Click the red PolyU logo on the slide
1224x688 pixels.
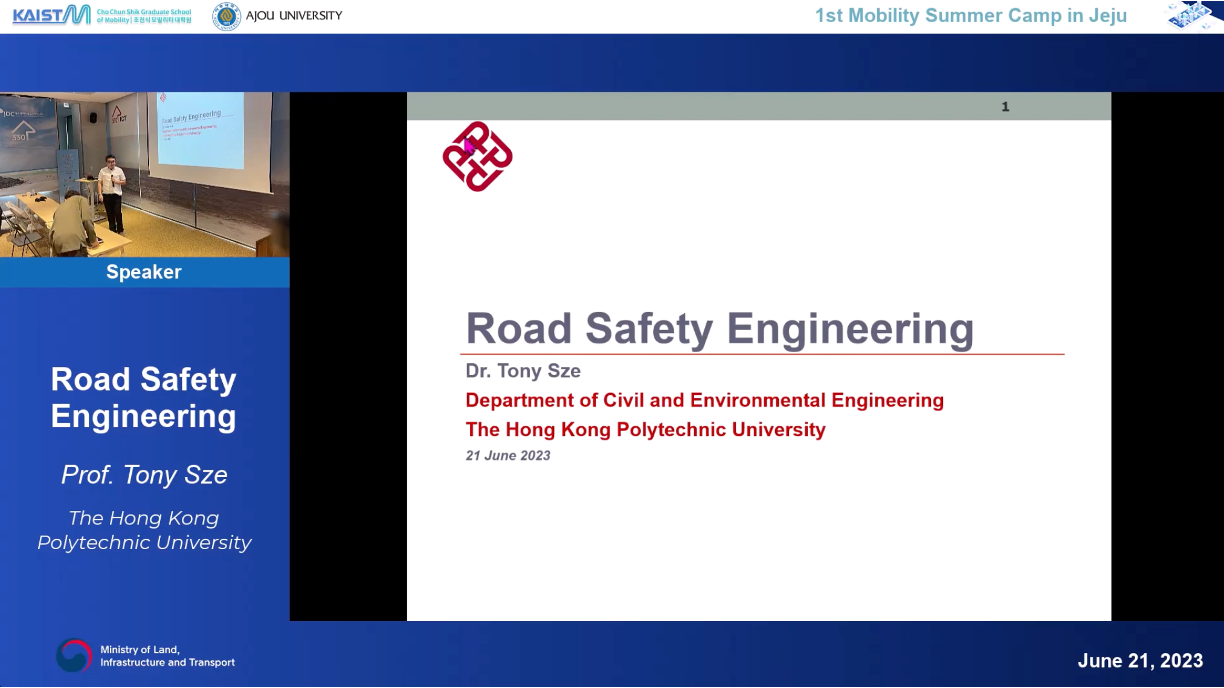[x=477, y=156]
